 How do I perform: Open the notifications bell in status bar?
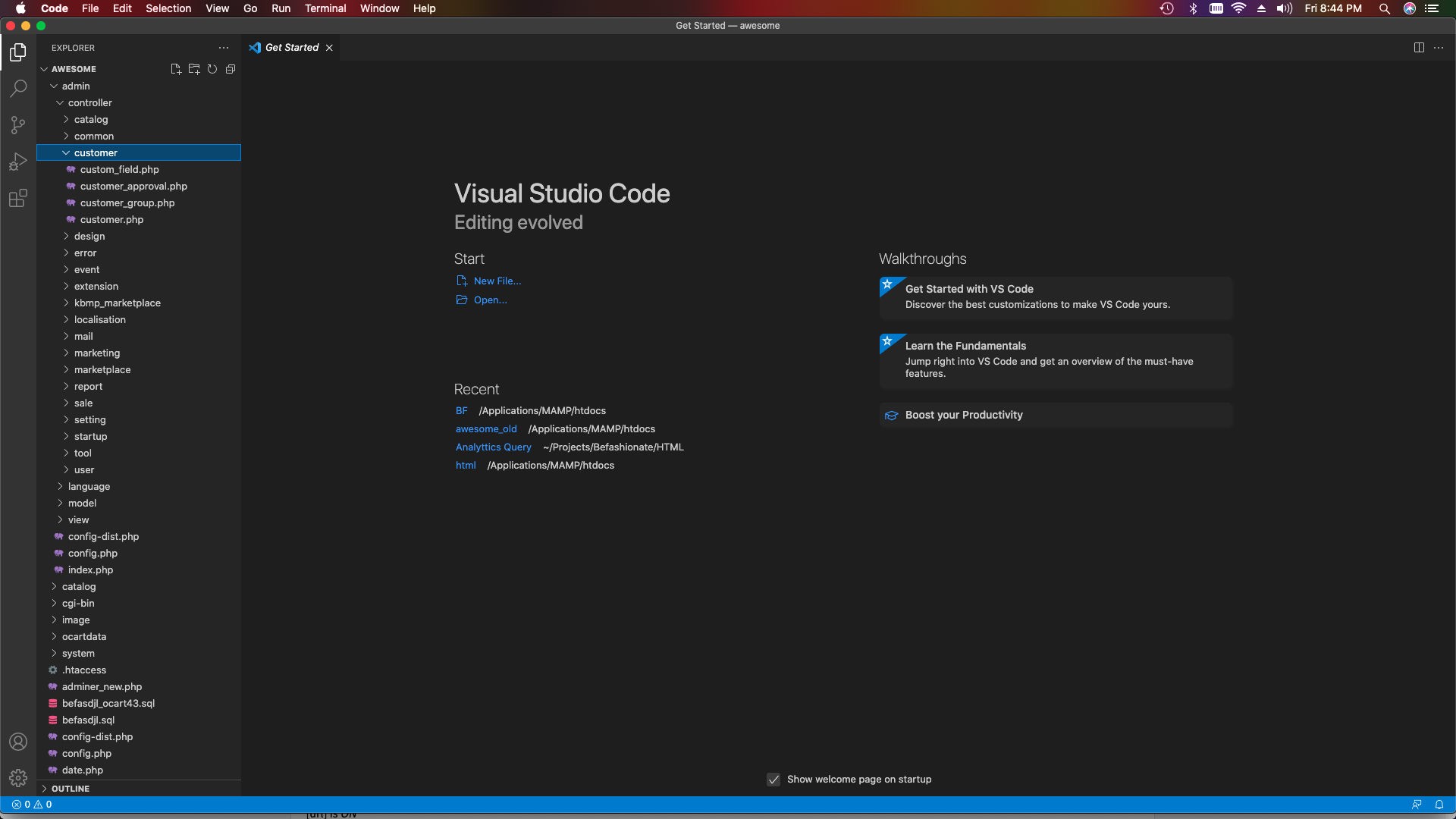click(1439, 805)
